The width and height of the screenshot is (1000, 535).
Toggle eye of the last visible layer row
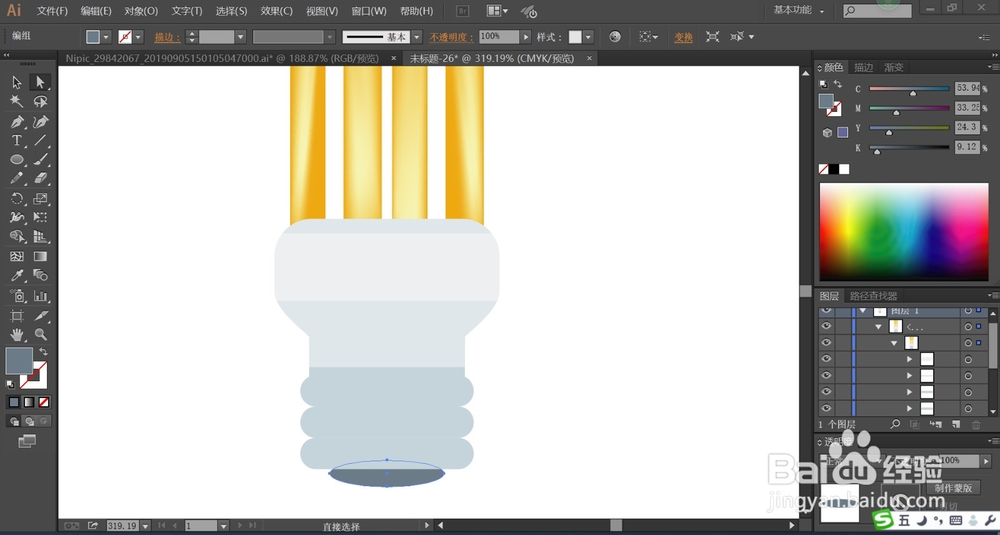tap(827, 408)
